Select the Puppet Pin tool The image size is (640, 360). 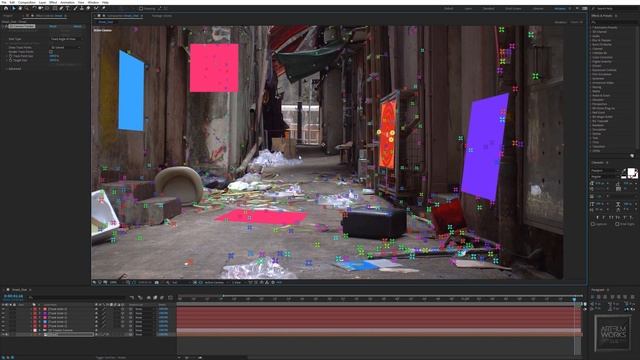point(104,8)
